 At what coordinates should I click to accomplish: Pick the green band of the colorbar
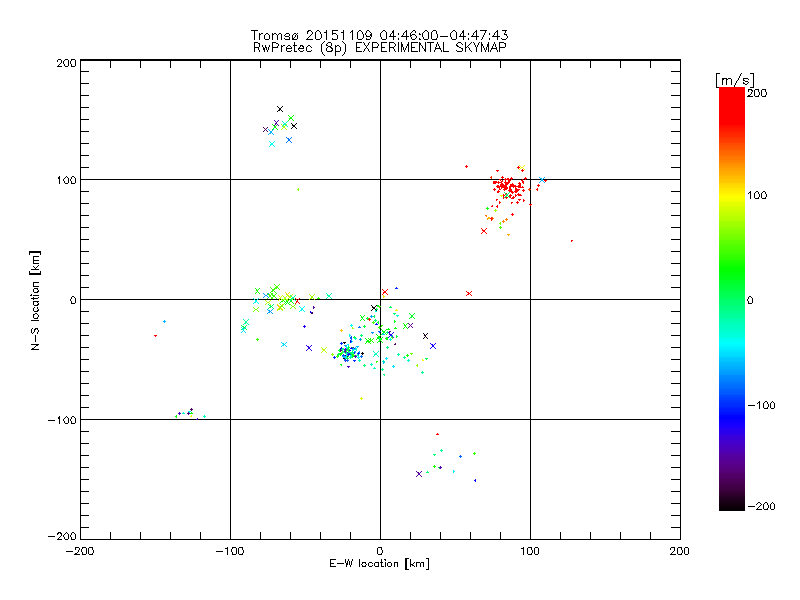click(x=732, y=270)
